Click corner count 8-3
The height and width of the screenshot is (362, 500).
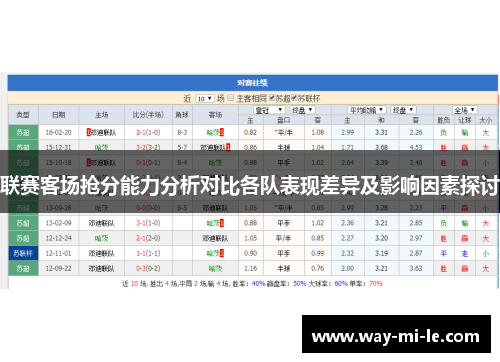point(182,132)
